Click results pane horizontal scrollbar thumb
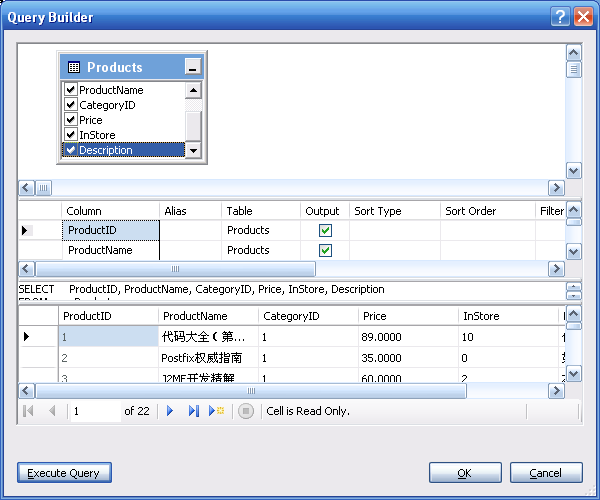The width and height of the screenshot is (600, 500). 251,391
